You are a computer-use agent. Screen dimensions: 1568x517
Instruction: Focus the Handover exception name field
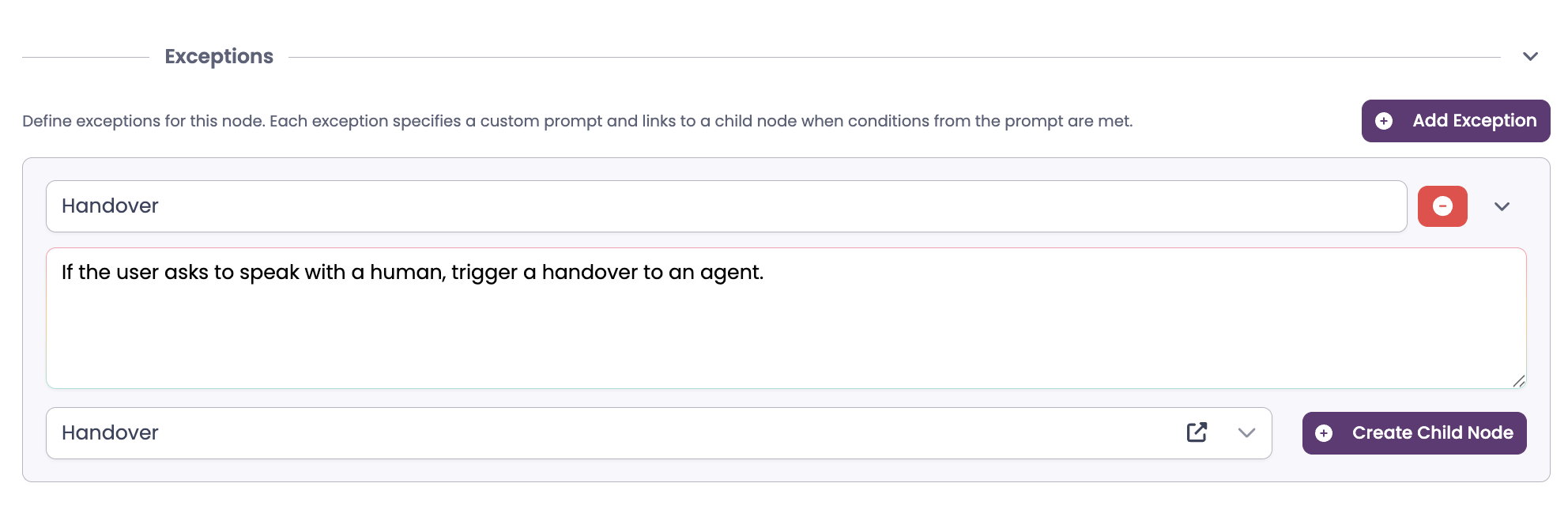(x=711, y=206)
